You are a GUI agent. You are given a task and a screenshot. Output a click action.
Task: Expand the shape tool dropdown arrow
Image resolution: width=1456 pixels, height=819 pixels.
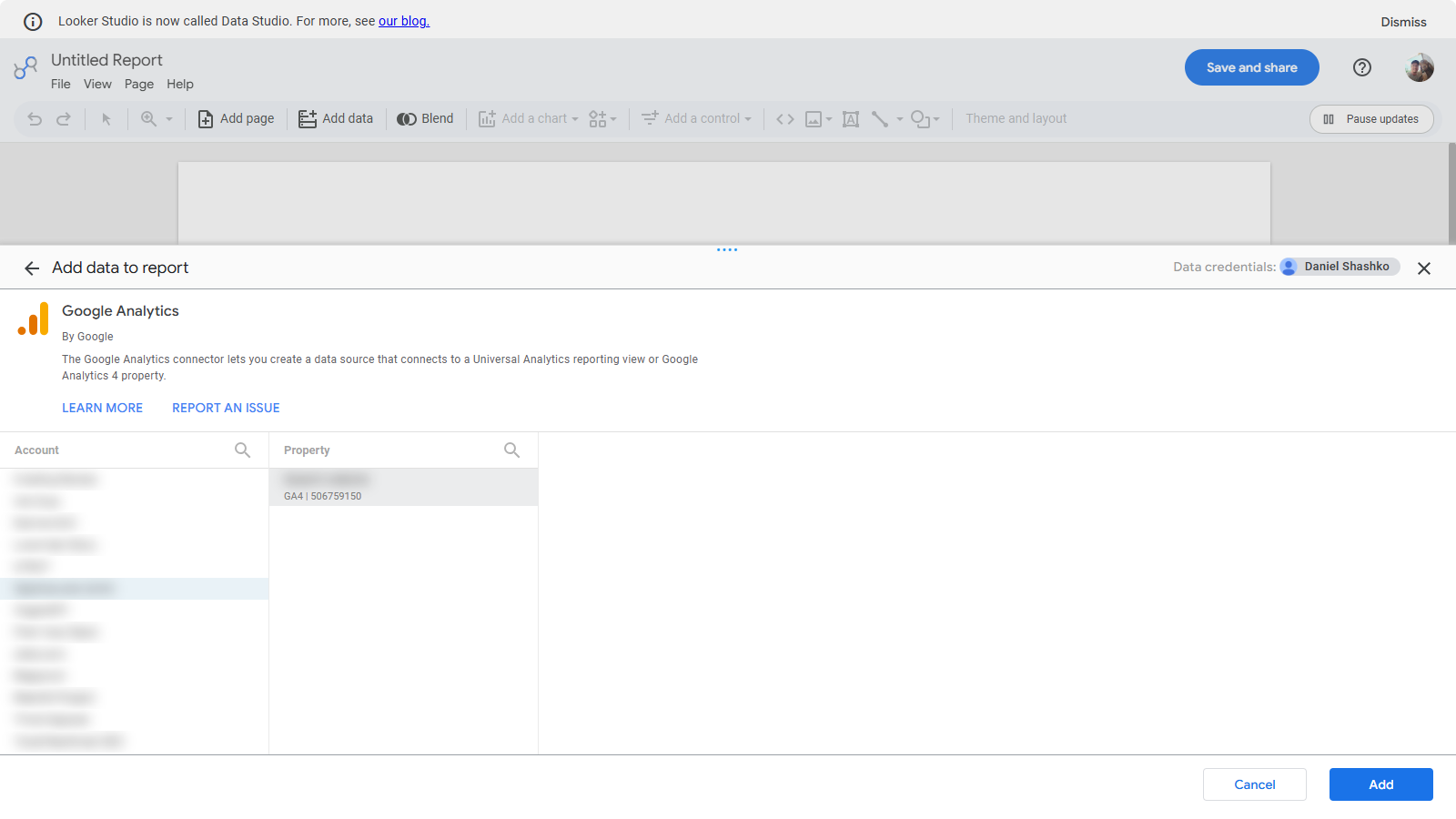(936, 119)
